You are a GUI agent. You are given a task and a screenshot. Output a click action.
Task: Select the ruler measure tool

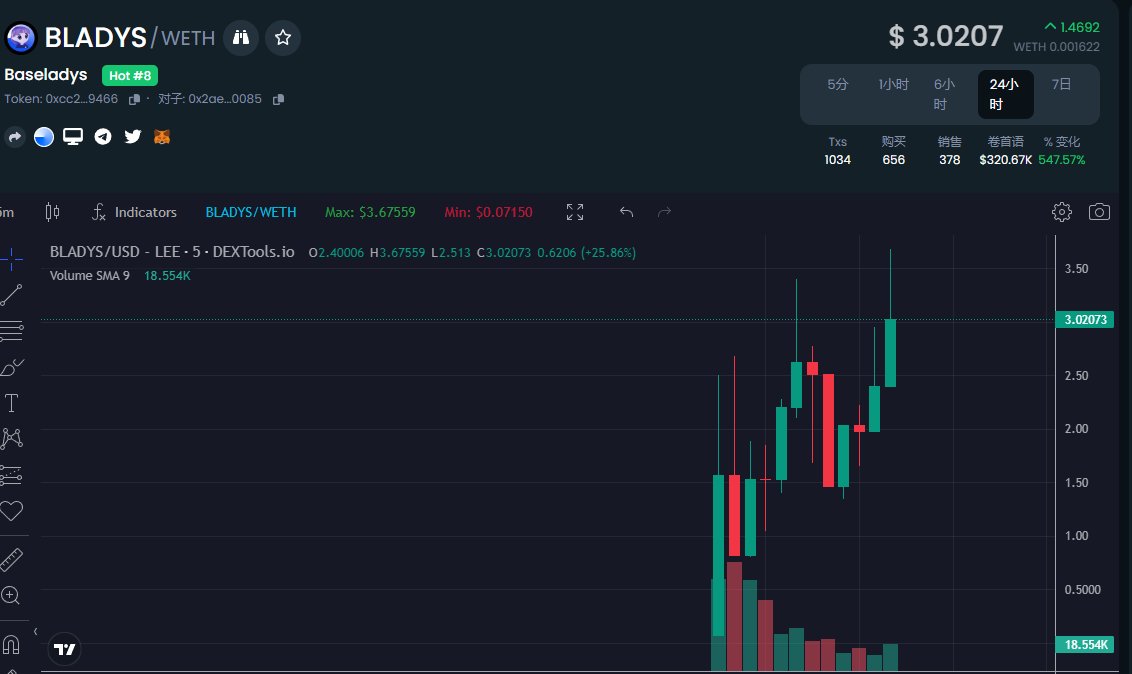12,559
